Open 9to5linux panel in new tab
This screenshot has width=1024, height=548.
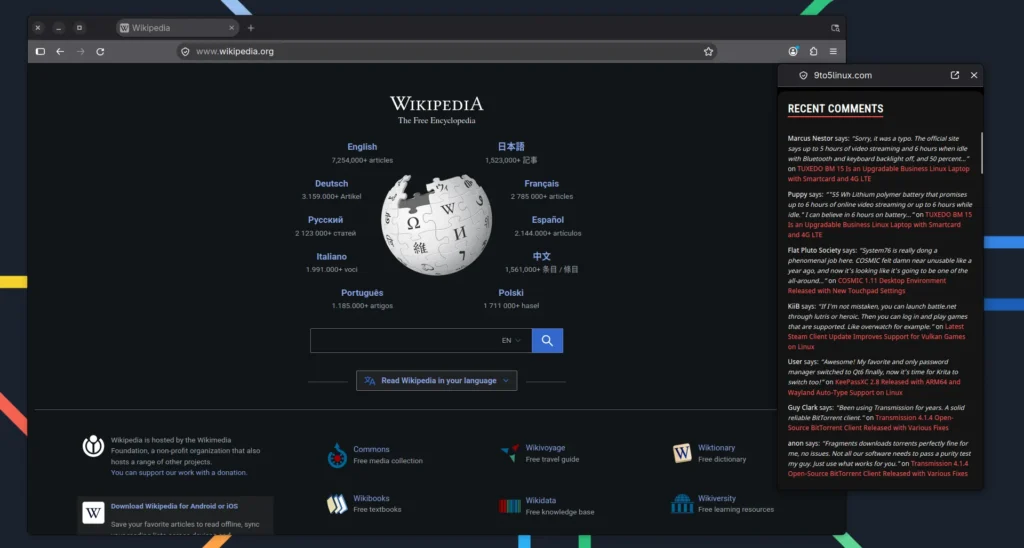click(x=955, y=75)
